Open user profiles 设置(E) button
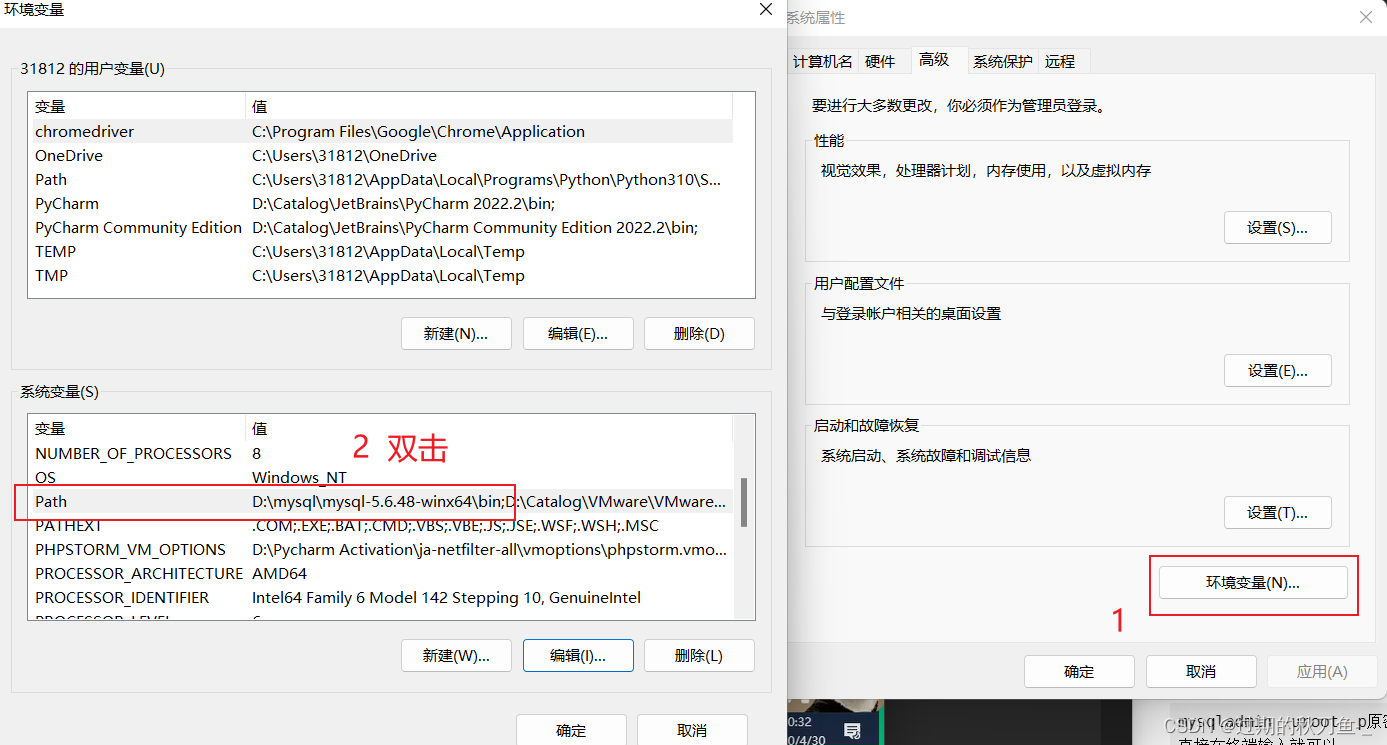Screen dimensions: 1387x745 pos(1278,370)
